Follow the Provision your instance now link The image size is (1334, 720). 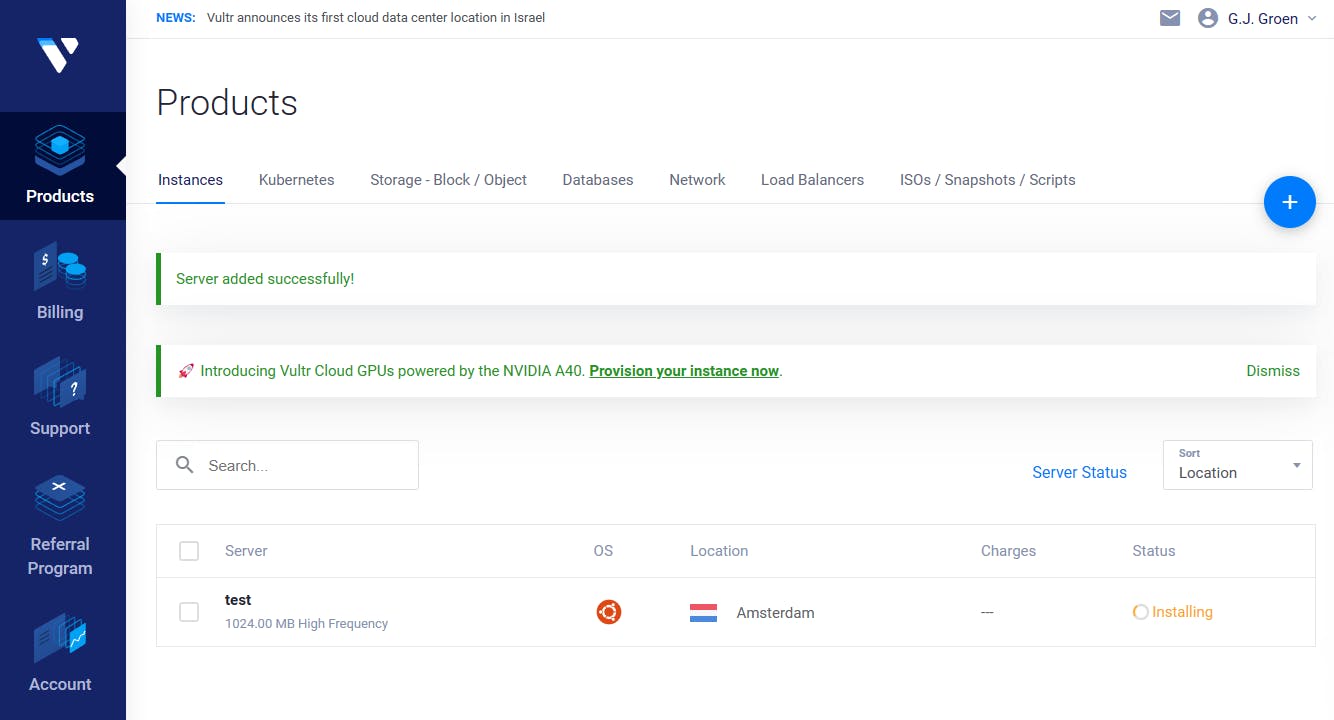coord(684,371)
